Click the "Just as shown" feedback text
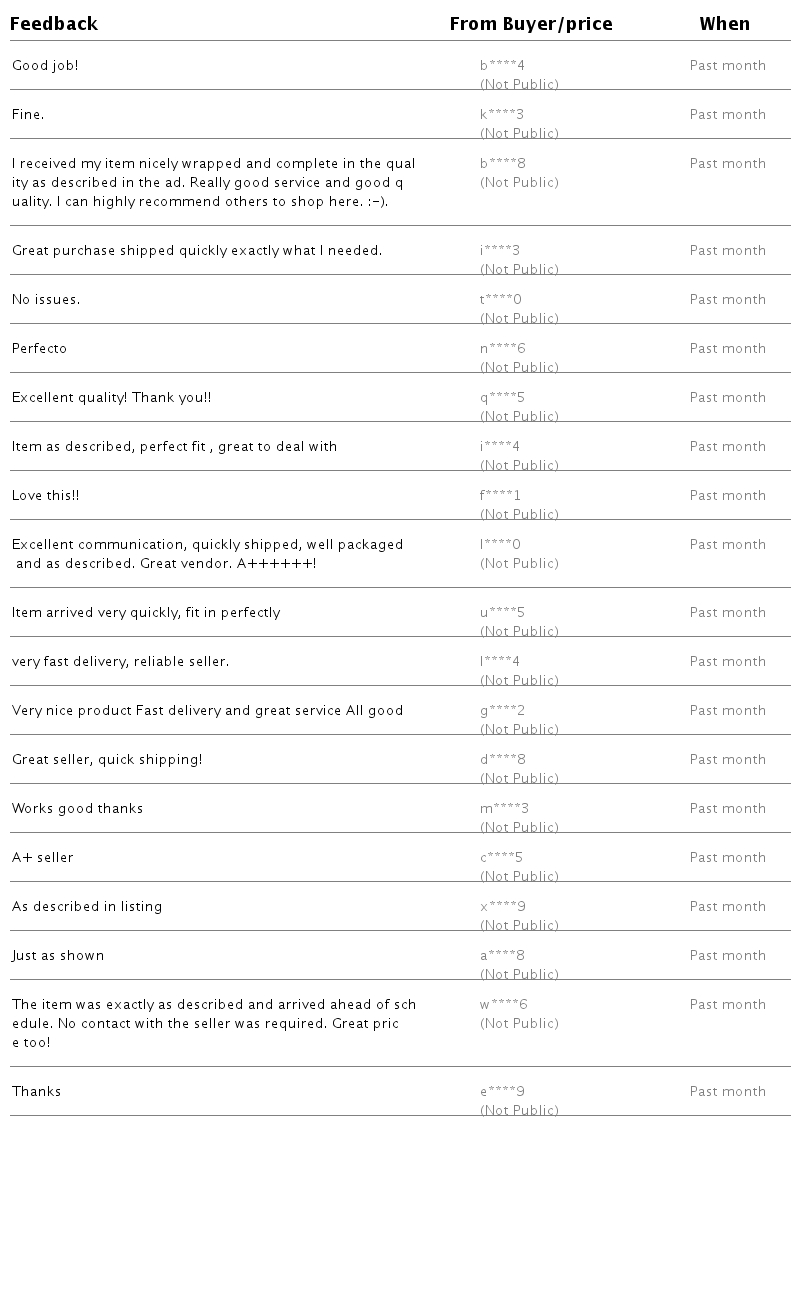The height and width of the screenshot is (1312, 800). 58,956
